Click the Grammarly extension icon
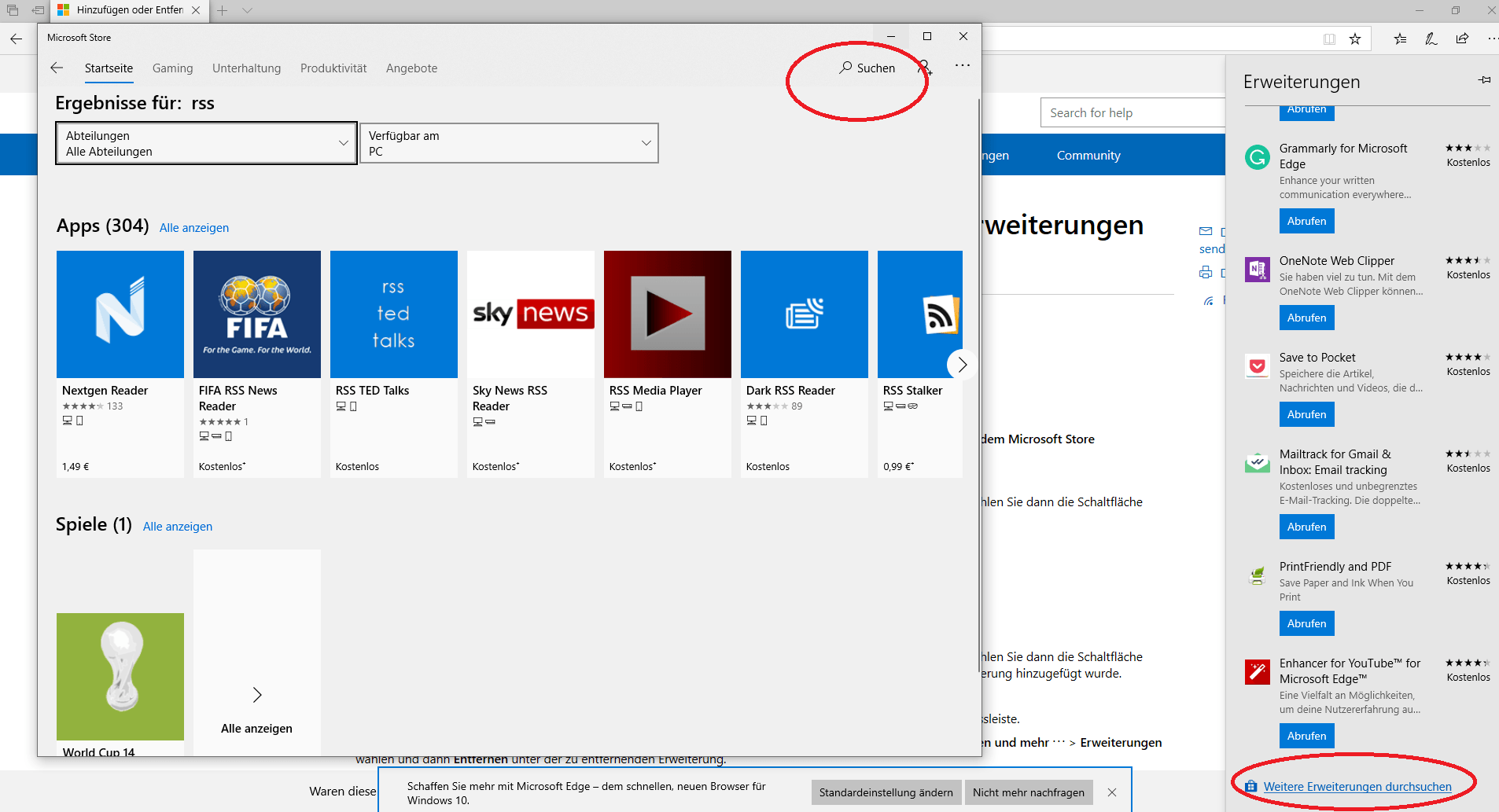Viewport: 1499px width, 812px height. click(x=1258, y=157)
